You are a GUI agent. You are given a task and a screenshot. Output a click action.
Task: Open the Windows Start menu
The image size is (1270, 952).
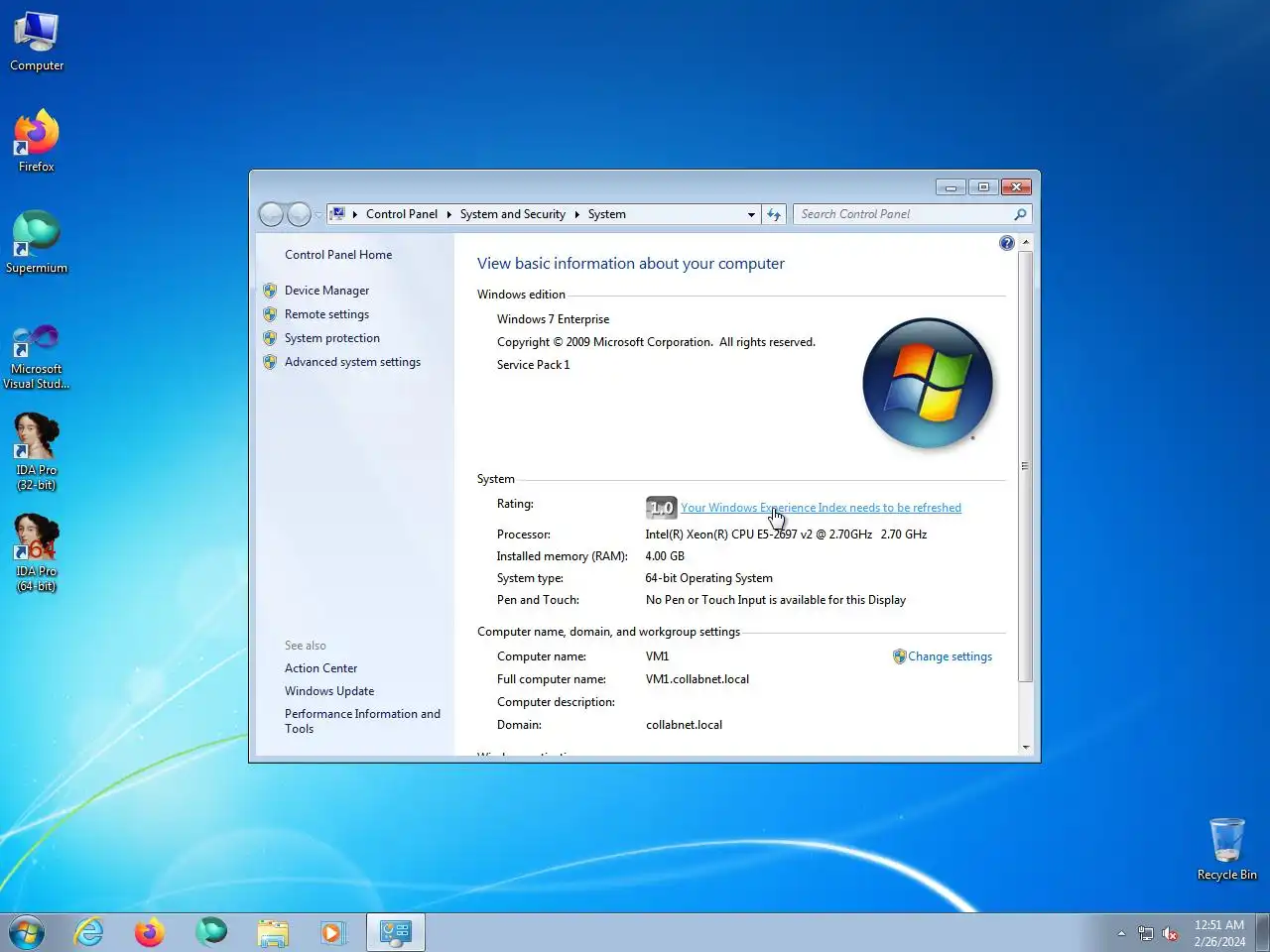27,932
